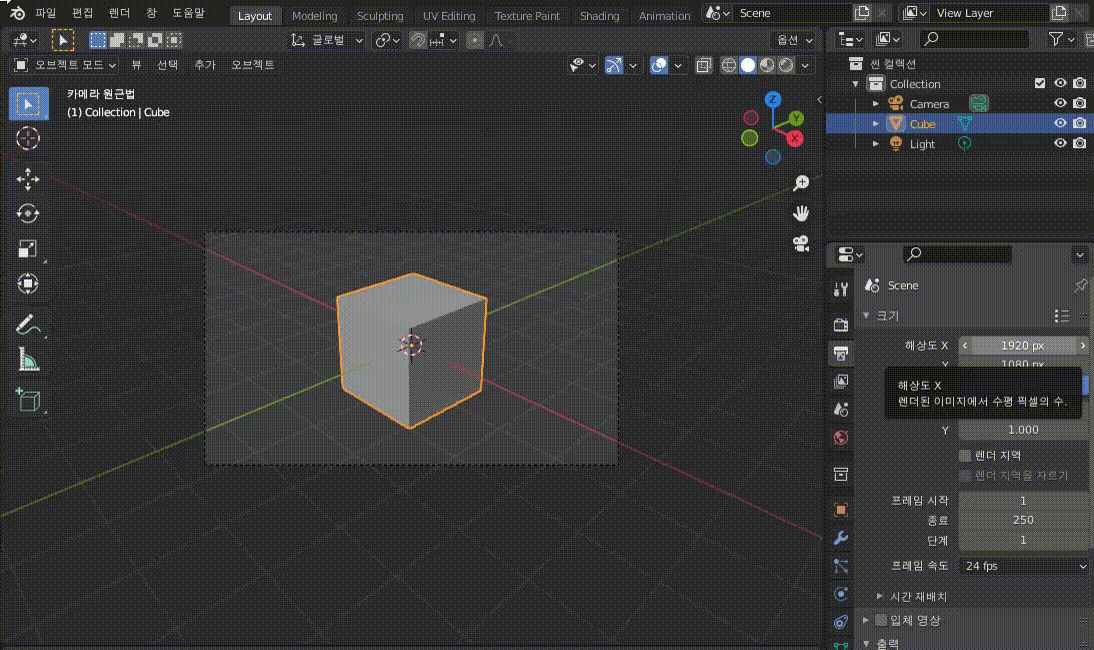
Task: Select the Scale tool
Action: pyautogui.click(x=28, y=248)
